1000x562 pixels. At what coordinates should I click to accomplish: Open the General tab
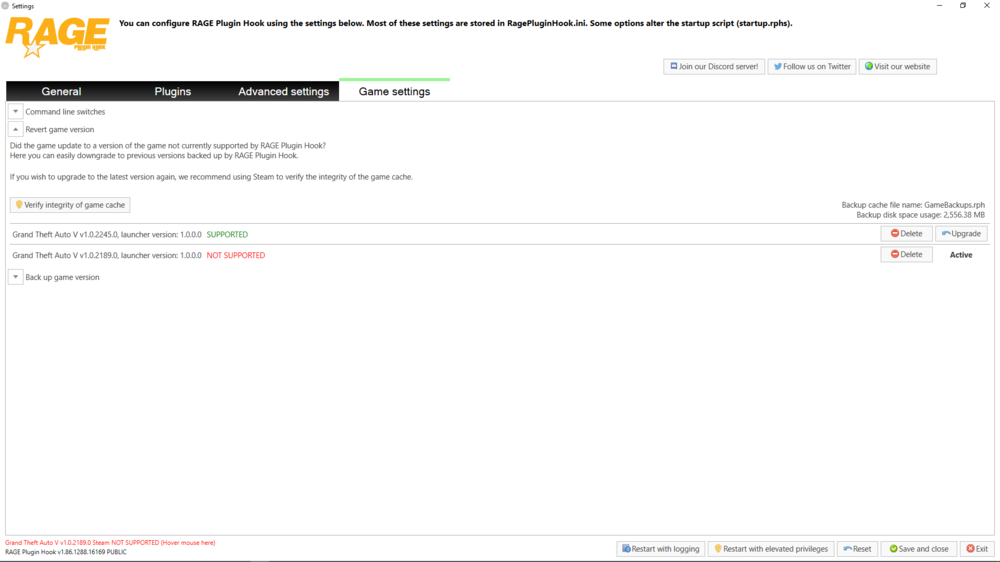tap(61, 91)
